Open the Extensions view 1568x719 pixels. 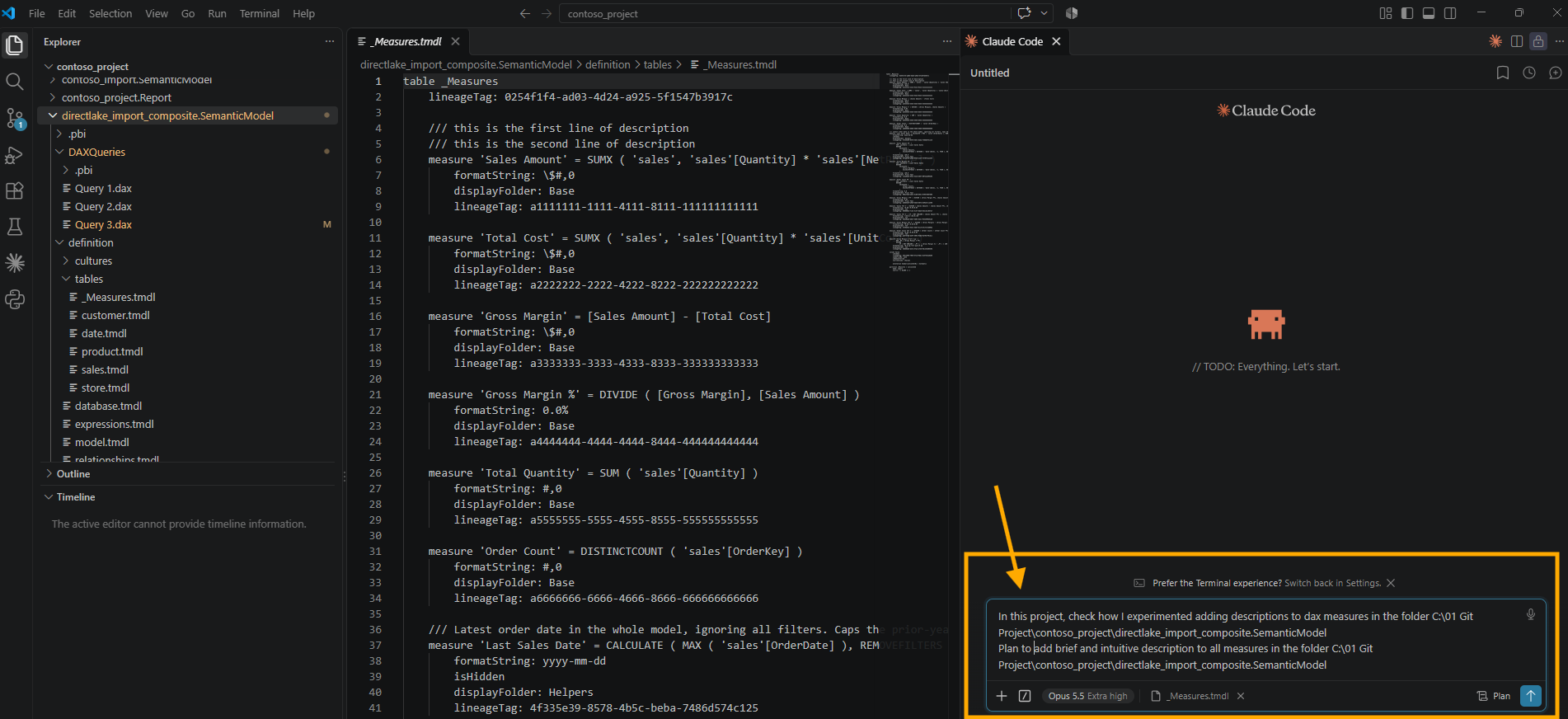coord(15,190)
